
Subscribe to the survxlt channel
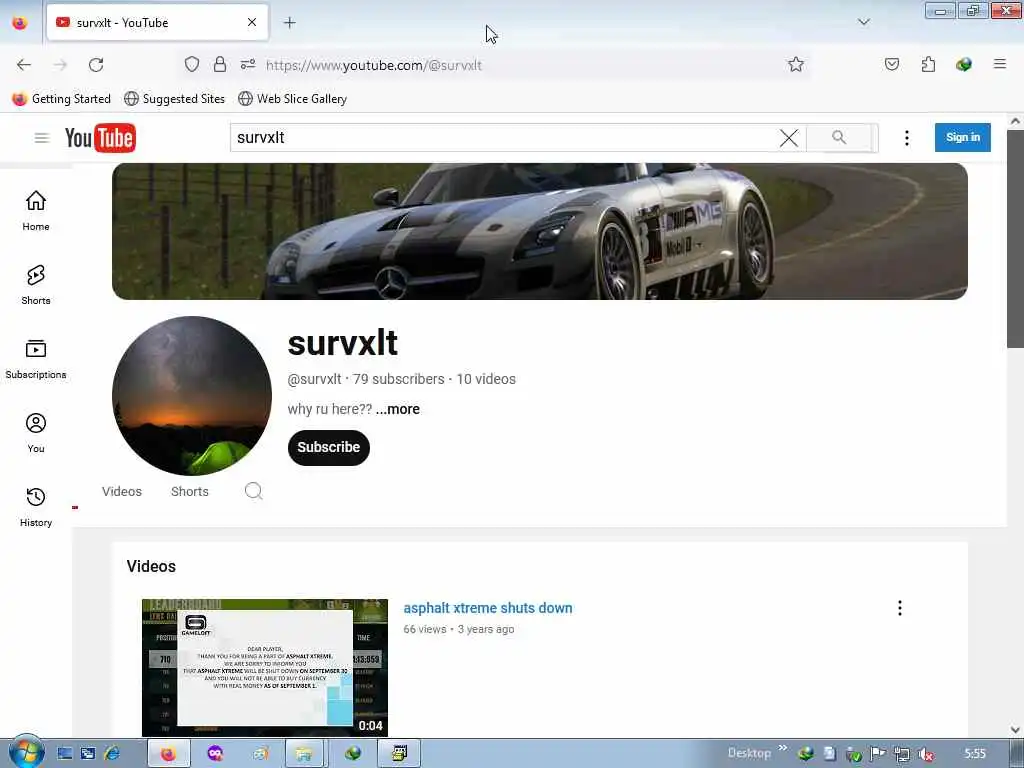[x=328, y=447]
